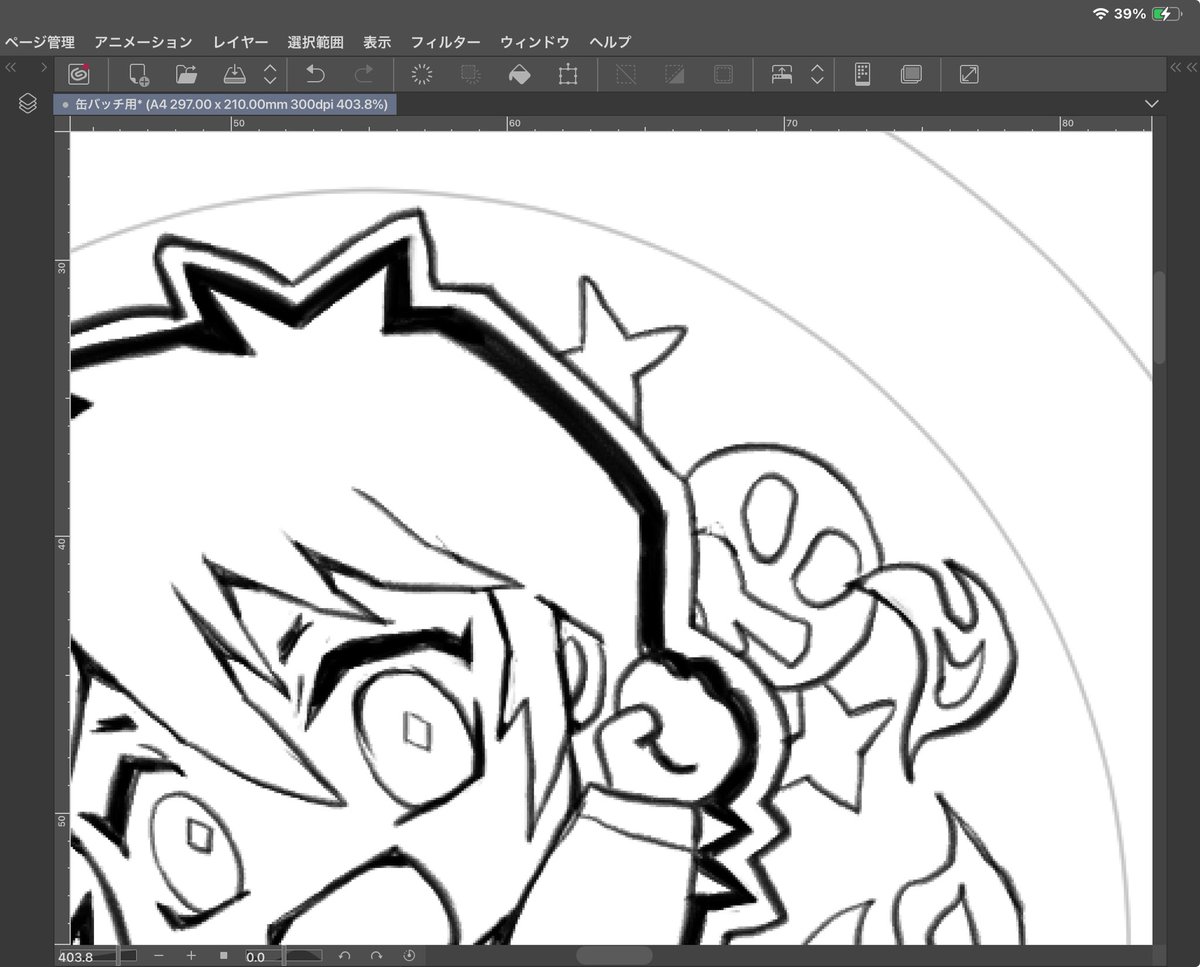Zoom out with minus button
1200x967 pixels.
click(x=159, y=956)
